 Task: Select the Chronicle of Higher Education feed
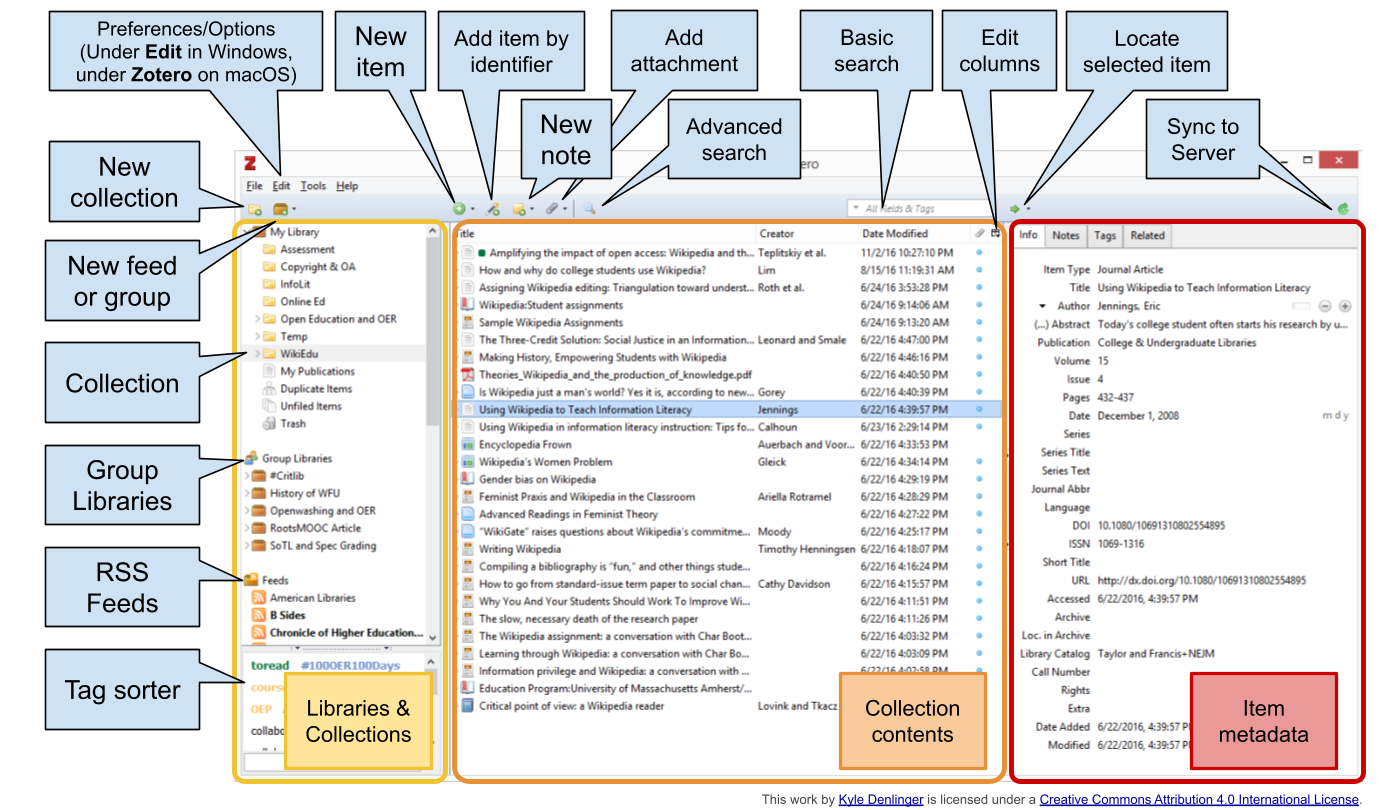(346, 633)
